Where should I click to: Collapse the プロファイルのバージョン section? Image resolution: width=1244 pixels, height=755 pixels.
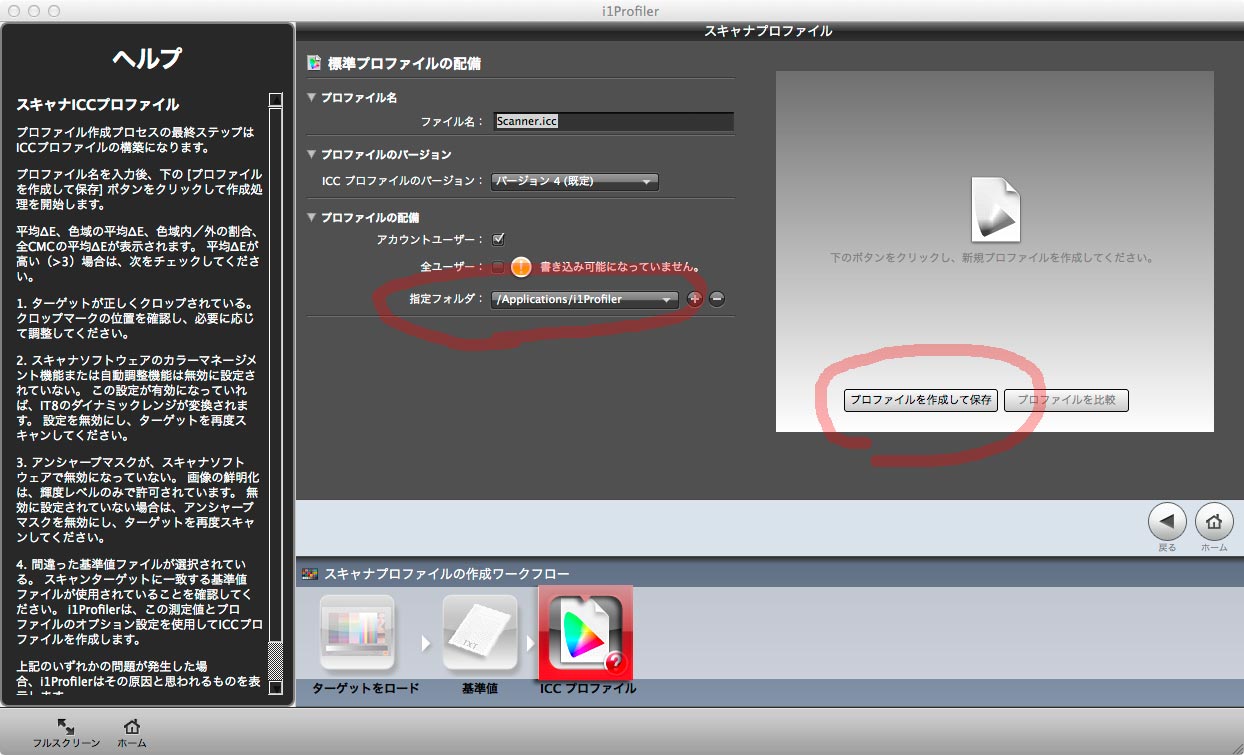click(312, 155)
